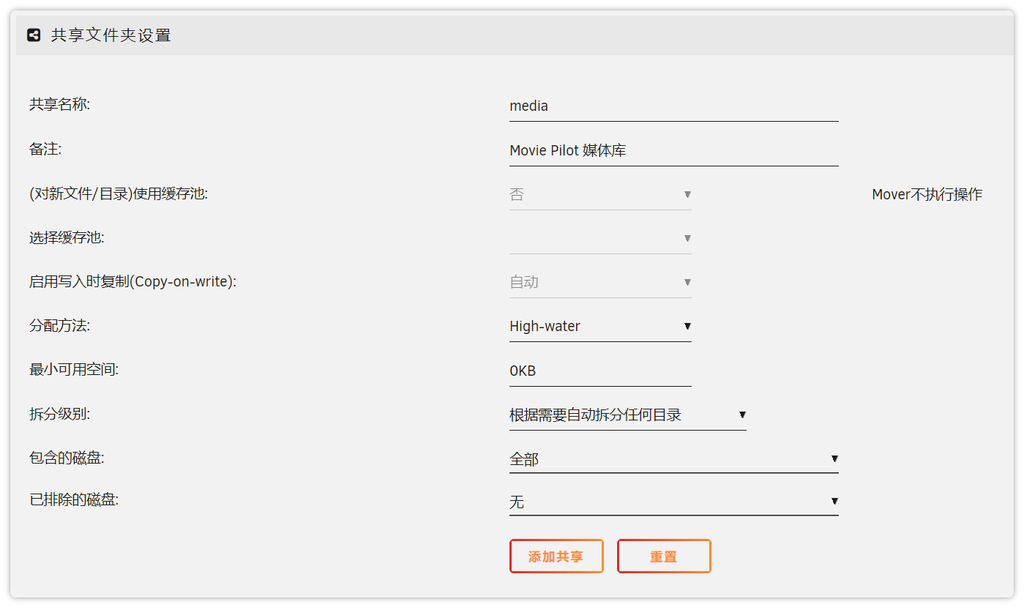Screen dimensions: 1024x608
Task: Open the High-water allocation method dropdown
Action: pyautogui.click(x=600, y=326)
